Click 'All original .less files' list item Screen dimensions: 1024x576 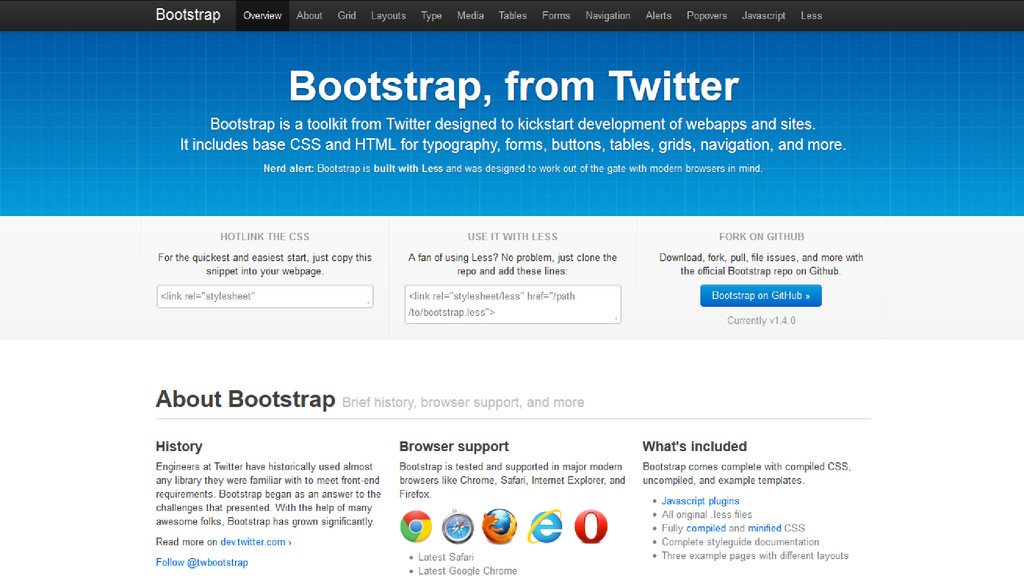(707, 515)
